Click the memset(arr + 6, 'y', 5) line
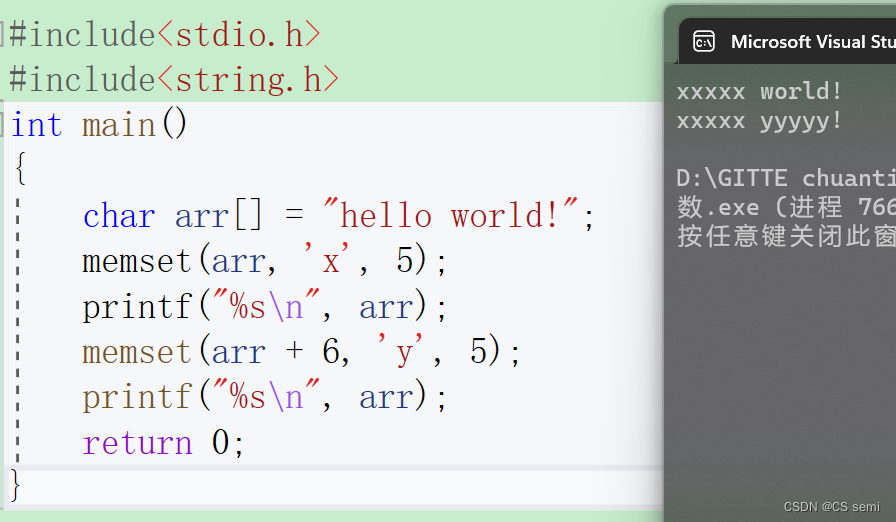The image size is (896, 522). click(x=301, y=351)
